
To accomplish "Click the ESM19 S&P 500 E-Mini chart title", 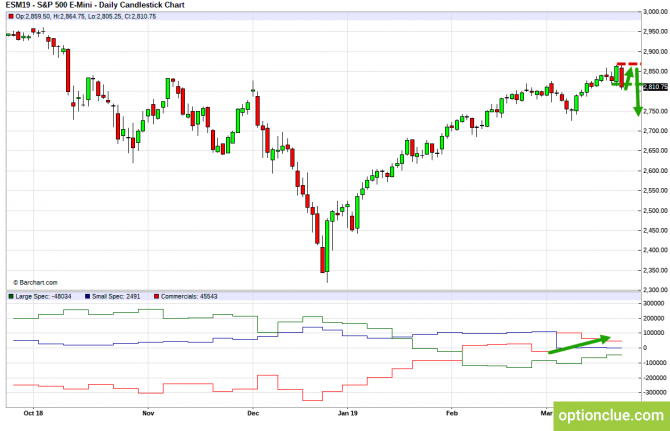I will coord(95,5).
